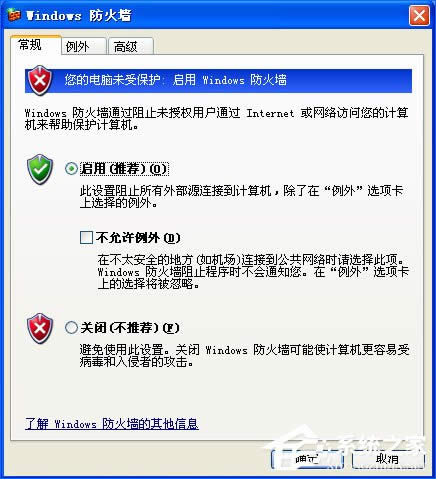Viewport: 436px width, 479px height.
Task: Confirm with the 确定 button
Action: coord(307,459)
